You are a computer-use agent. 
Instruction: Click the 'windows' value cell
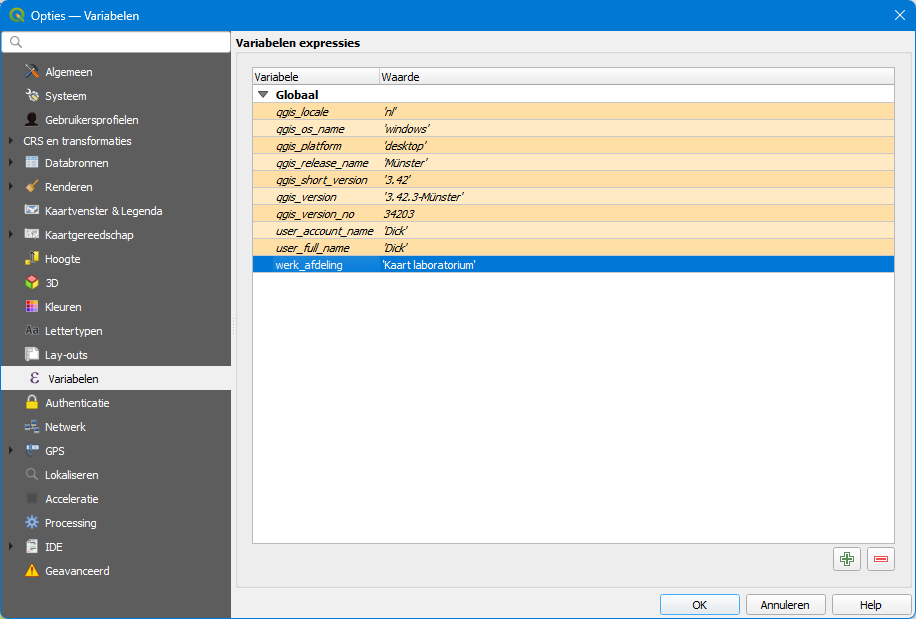[637, 128]
